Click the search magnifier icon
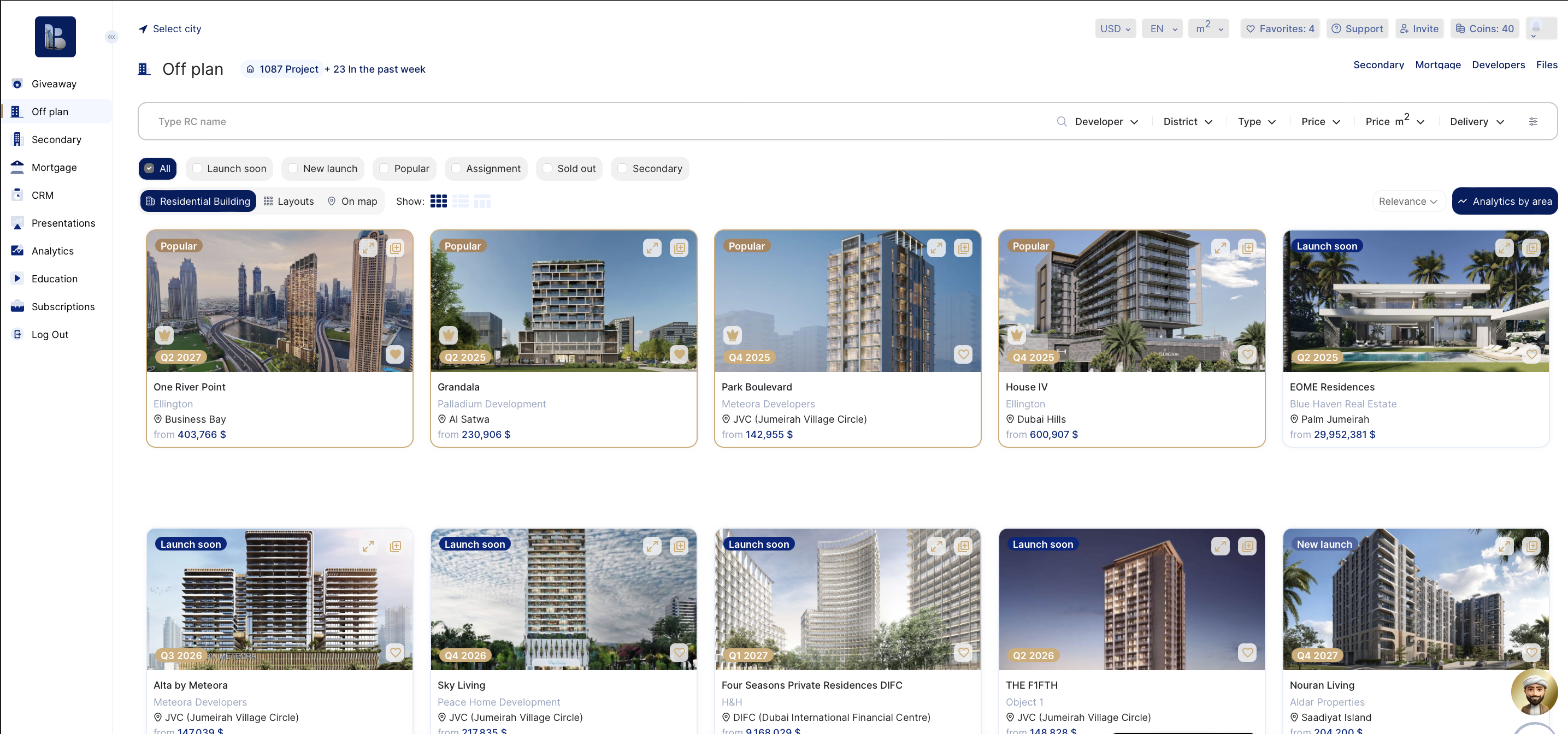 (1062, 122)
